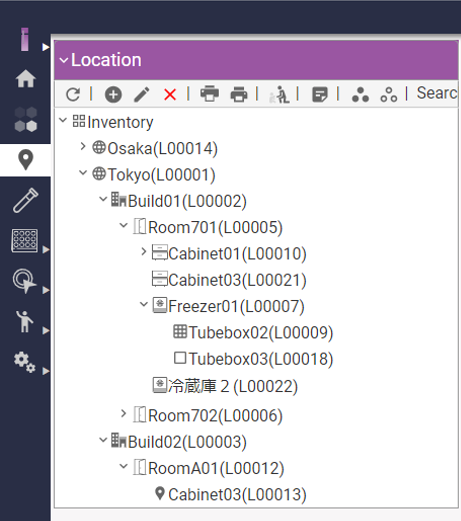Click the person moving item icon

tap(280, 95)
